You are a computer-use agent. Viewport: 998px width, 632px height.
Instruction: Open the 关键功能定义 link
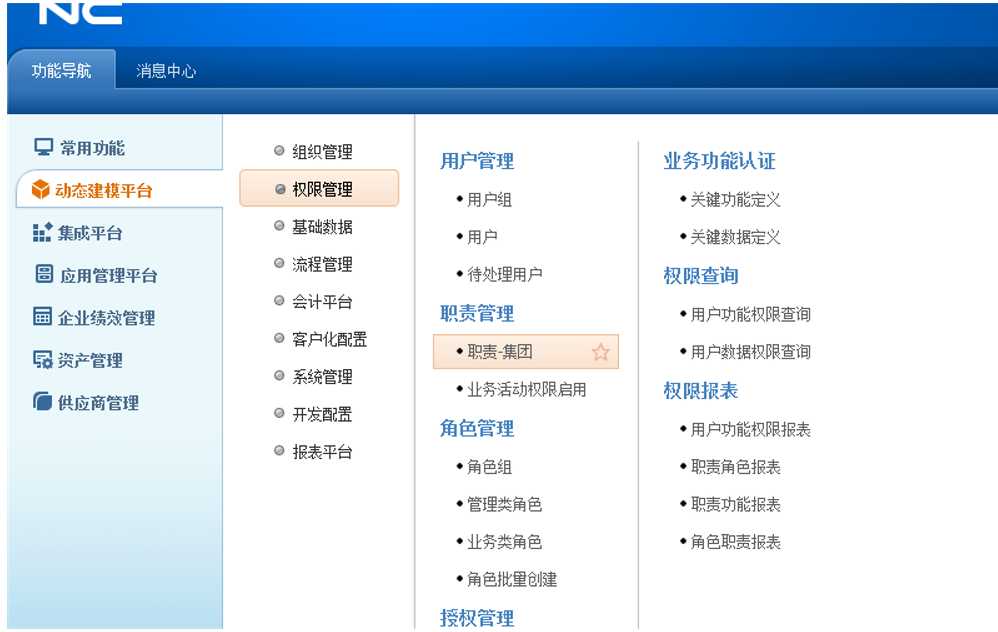pyautogui.click(x=735, y=200)
